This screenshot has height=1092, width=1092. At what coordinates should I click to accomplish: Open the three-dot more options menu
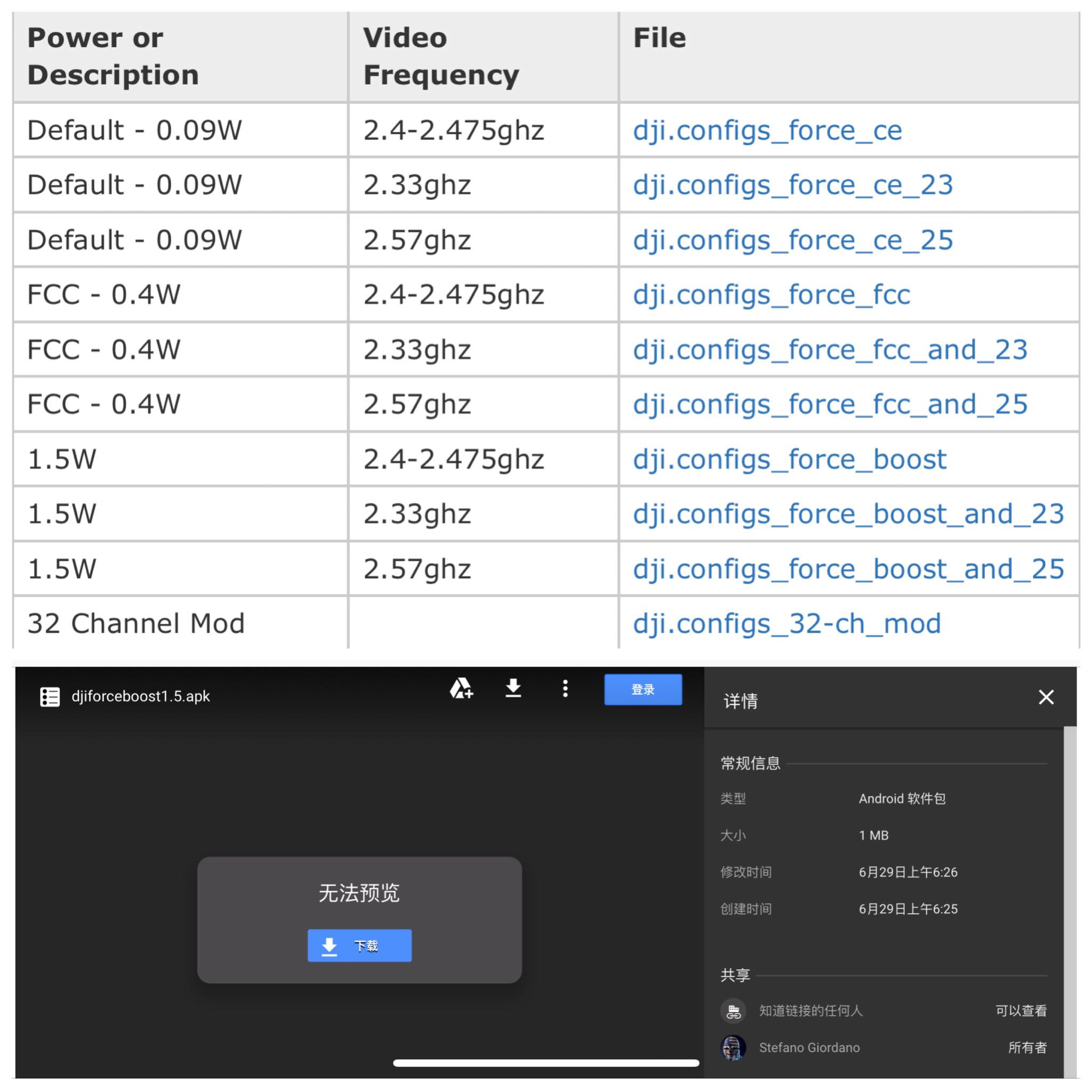565,688
